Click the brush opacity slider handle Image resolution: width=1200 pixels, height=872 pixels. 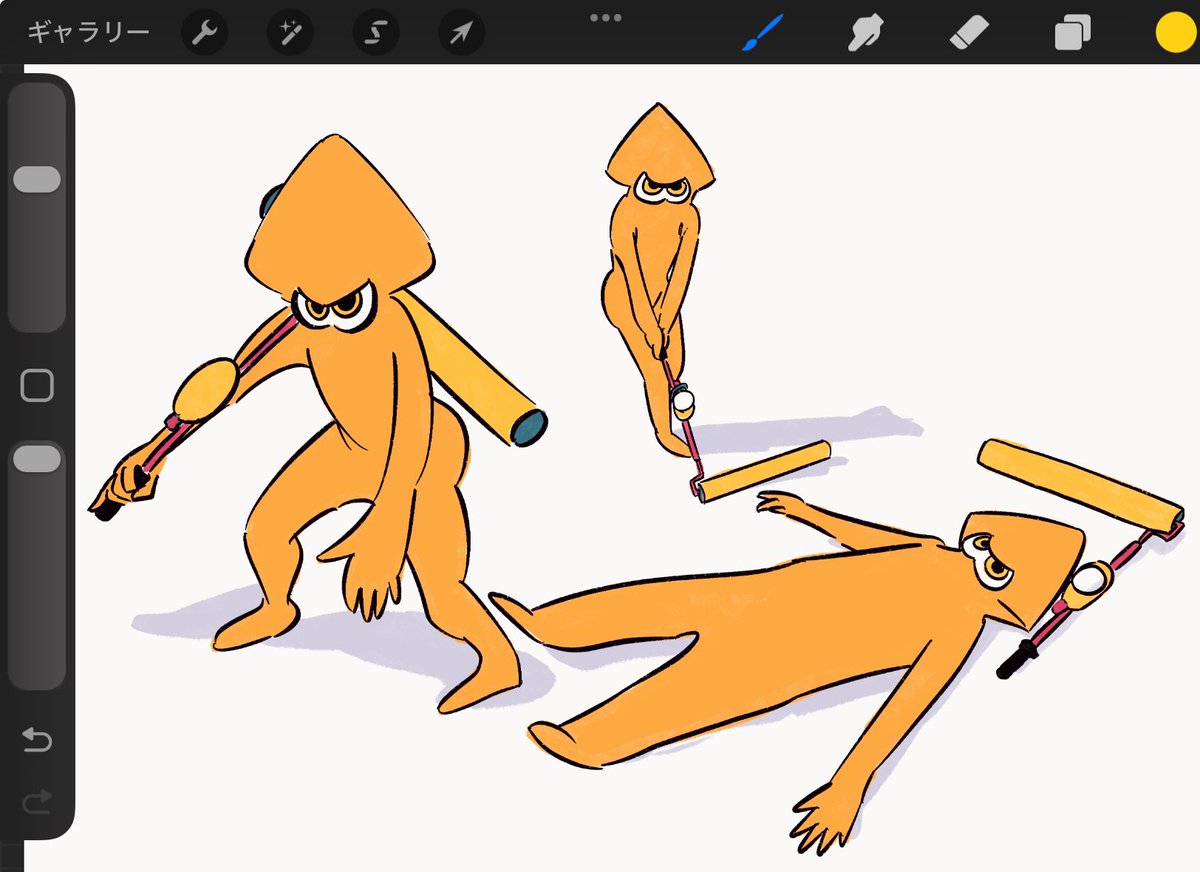37,458
